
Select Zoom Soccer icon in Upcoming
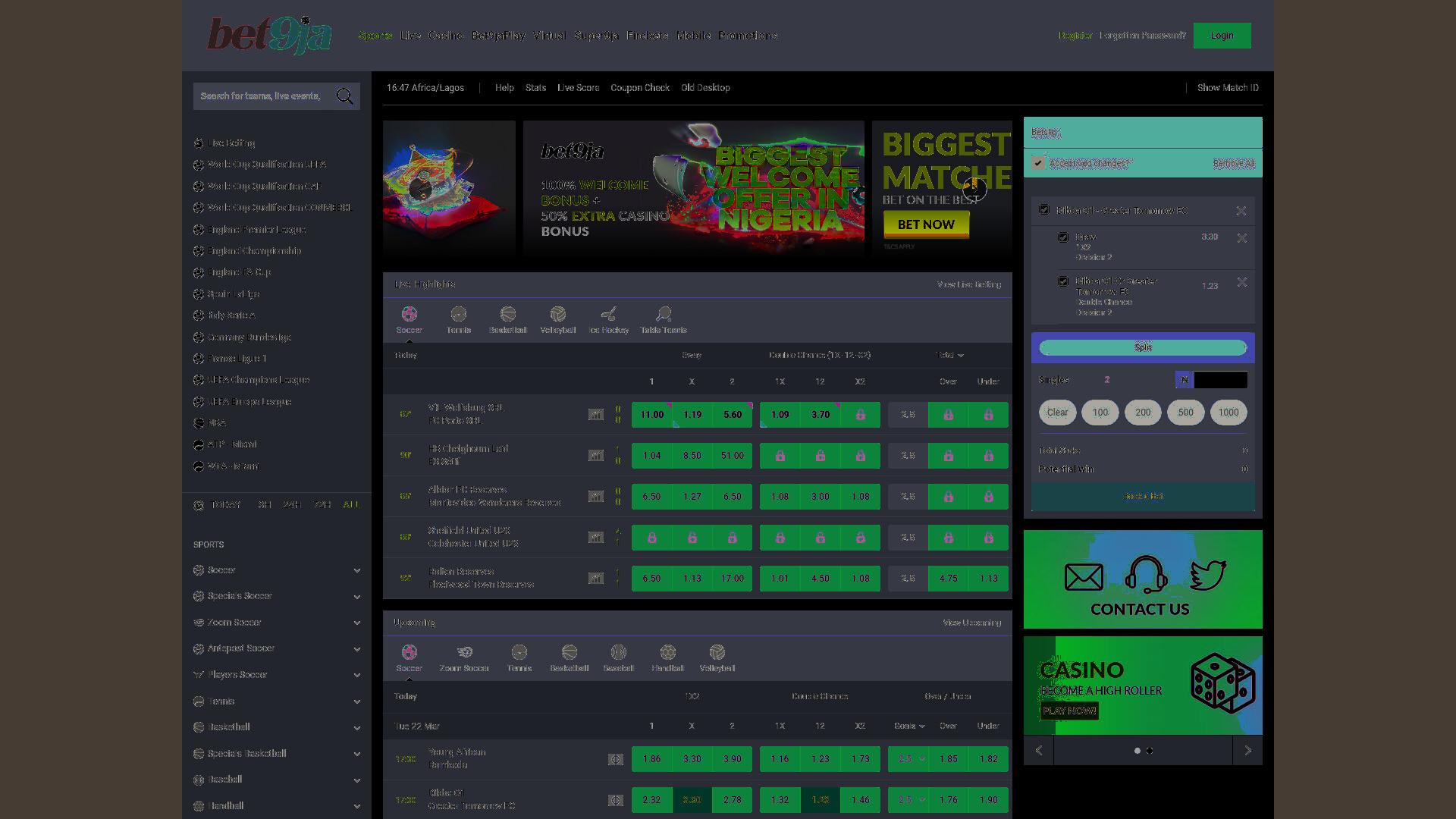tap(464, 652)
